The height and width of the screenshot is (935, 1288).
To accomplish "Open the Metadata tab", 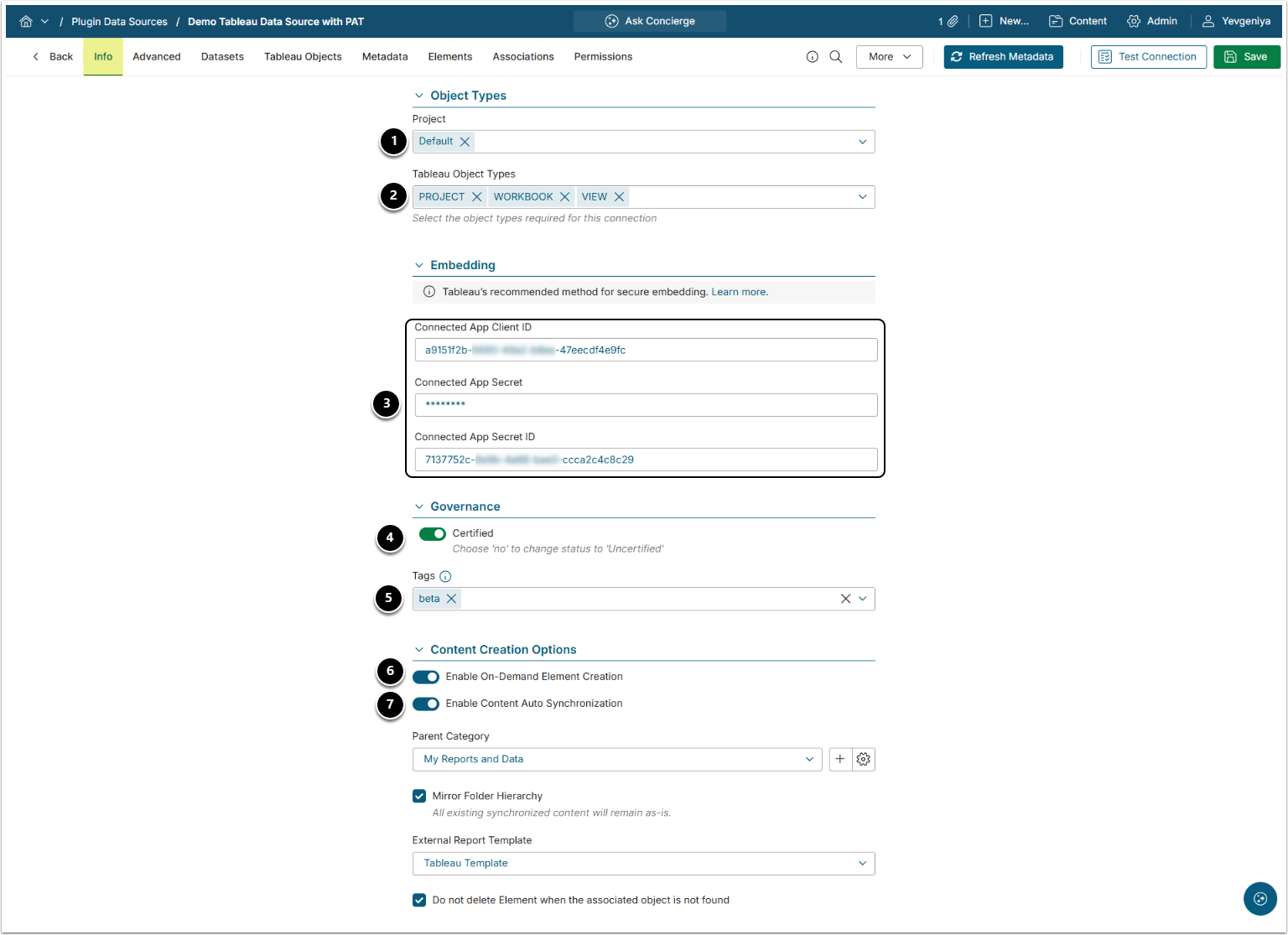I will coord(385,57).
